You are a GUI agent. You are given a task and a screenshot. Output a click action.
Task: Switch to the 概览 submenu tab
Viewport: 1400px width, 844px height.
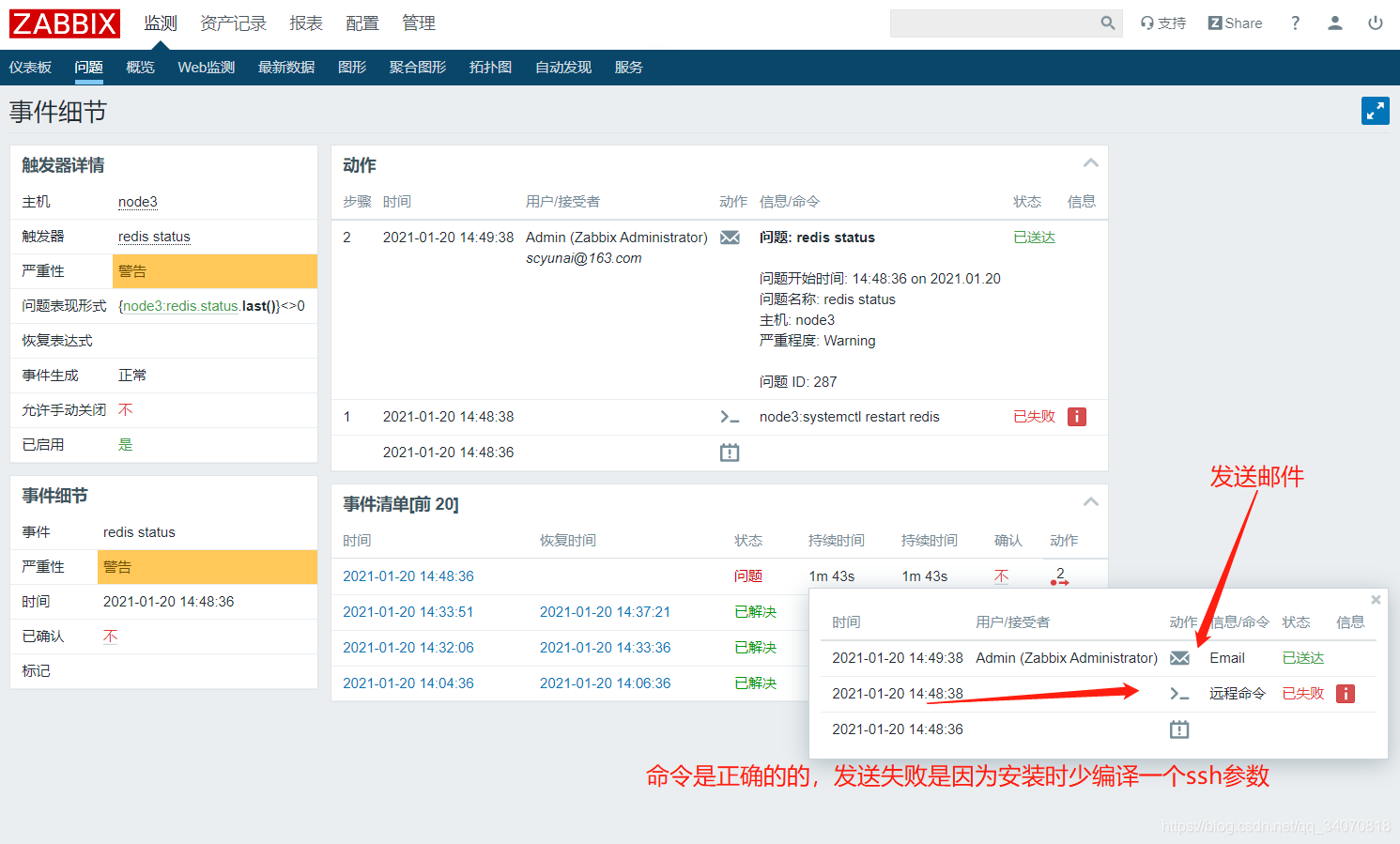pos(141,68)
